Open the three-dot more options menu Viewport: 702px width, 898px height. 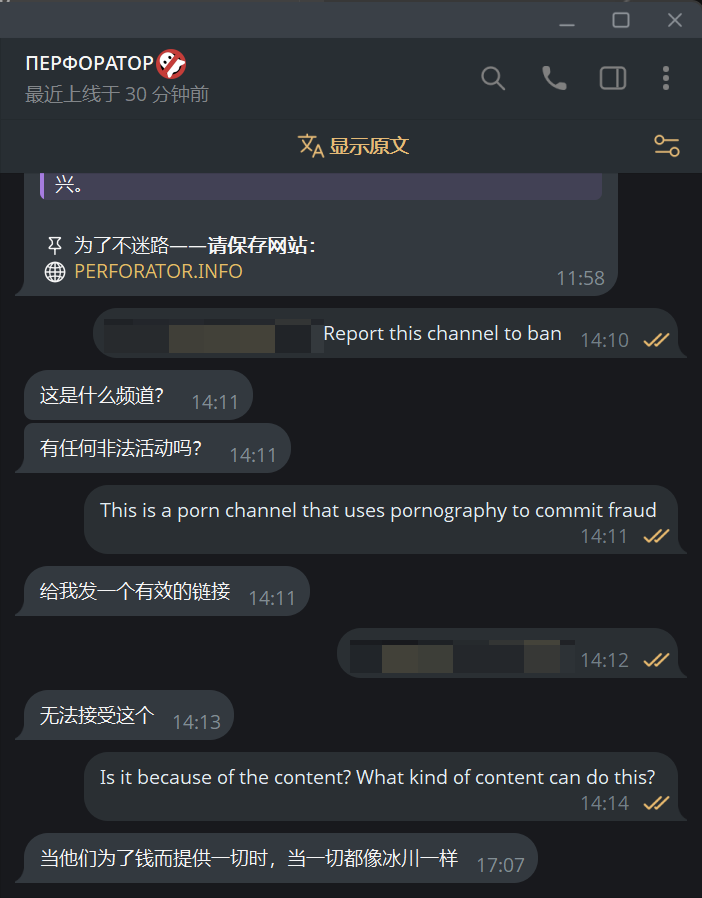pos(665,78)
